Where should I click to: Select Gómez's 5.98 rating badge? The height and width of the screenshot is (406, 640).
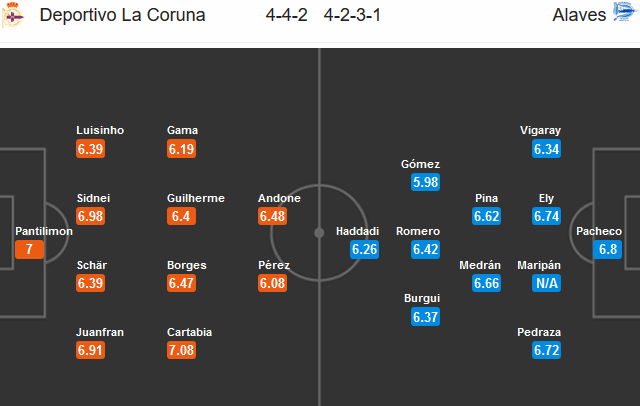click(x=425, y=182)
